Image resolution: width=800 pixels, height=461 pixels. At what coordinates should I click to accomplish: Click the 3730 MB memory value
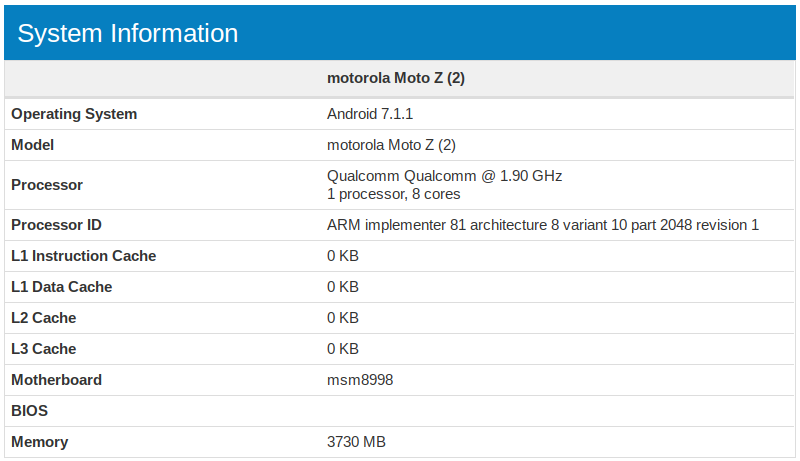[x=356, y=442]
